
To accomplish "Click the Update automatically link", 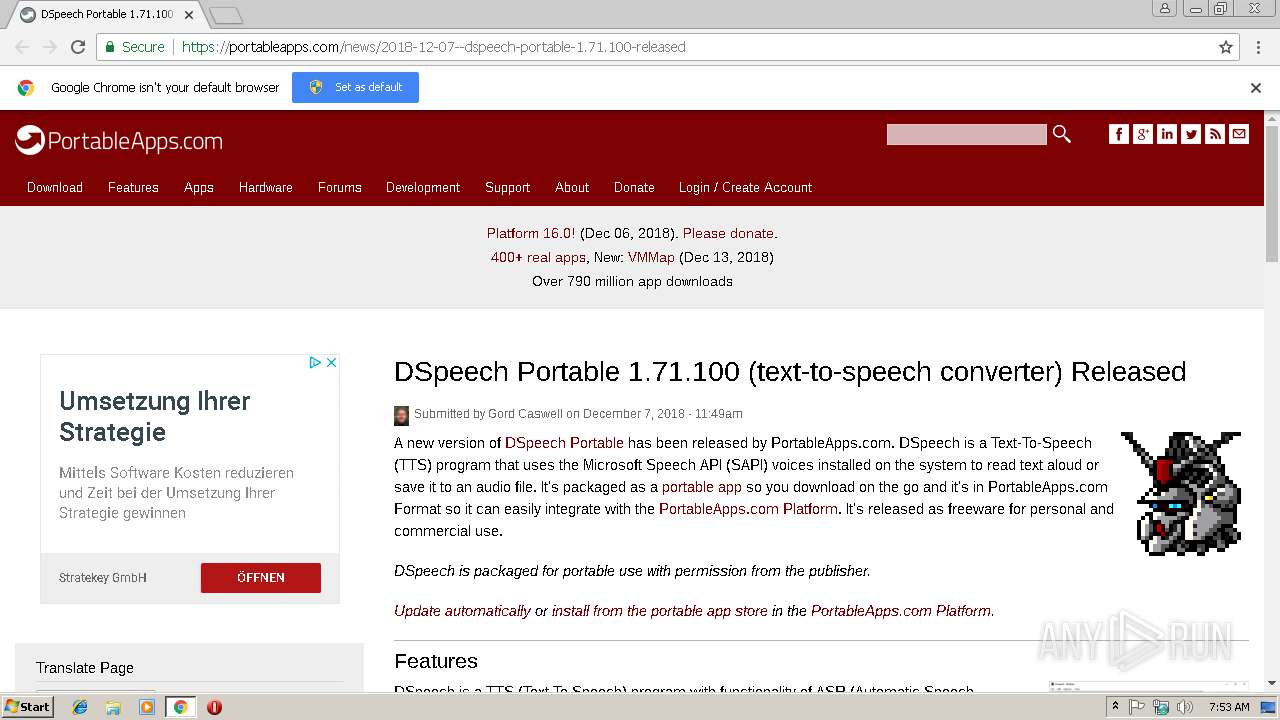I will (462, 611).
